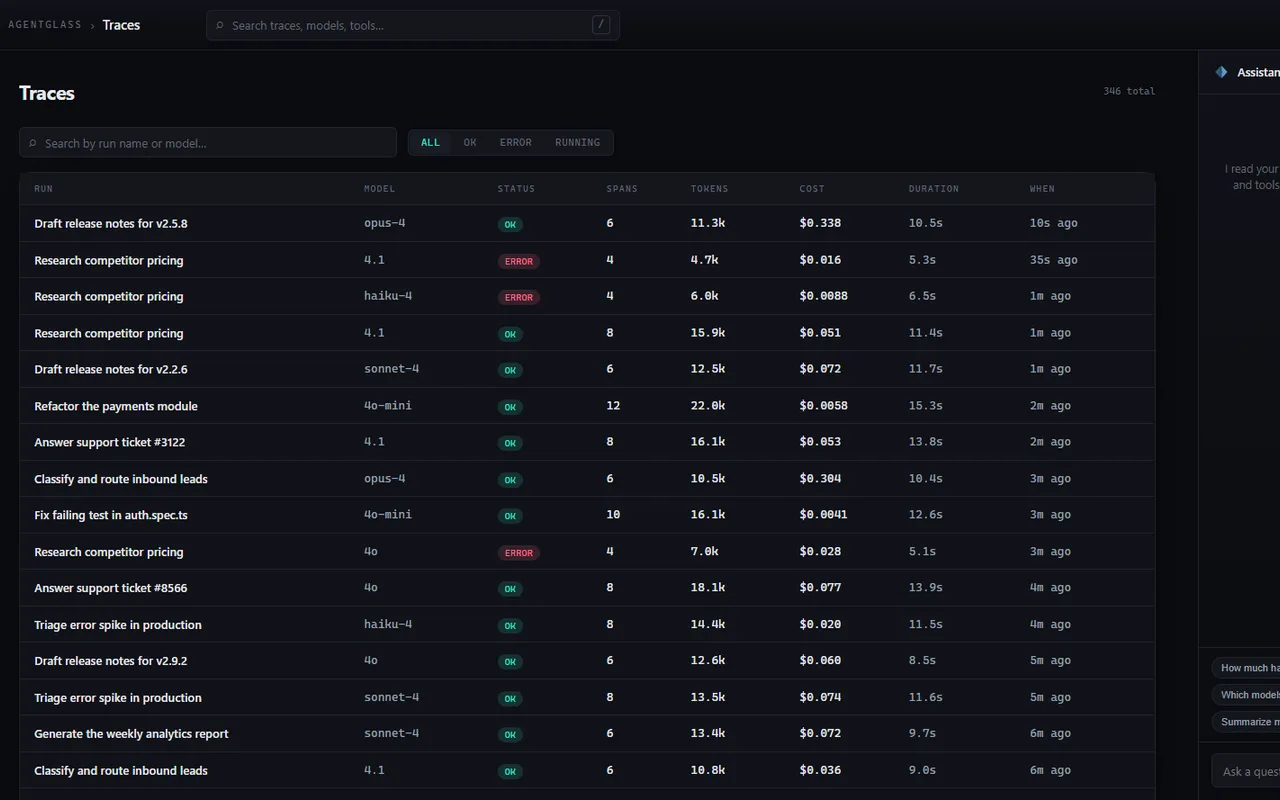
Task: Click the 15.3s duration cell
Action: pos(926,406)
